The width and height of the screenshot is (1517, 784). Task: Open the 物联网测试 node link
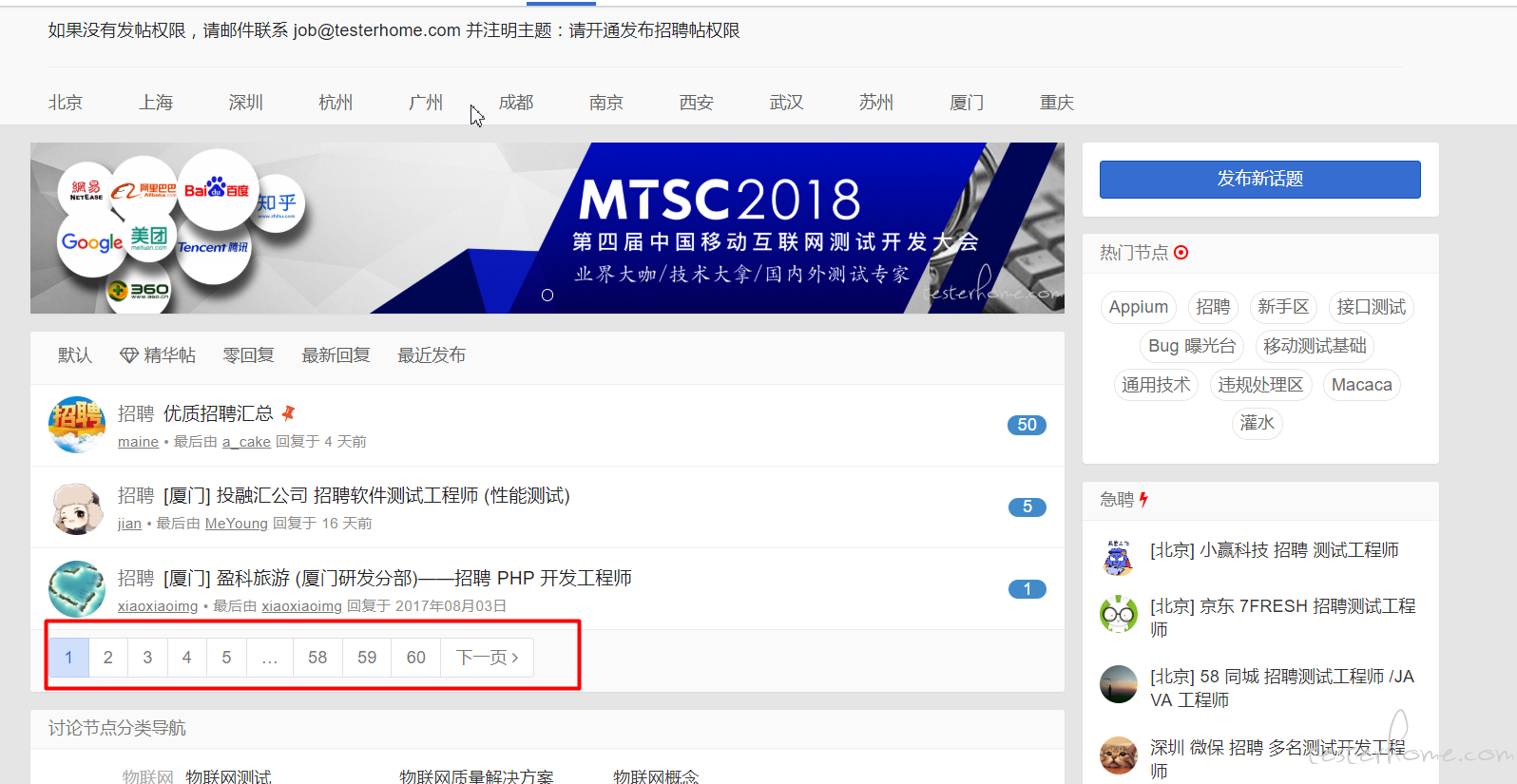click(228, 776)
